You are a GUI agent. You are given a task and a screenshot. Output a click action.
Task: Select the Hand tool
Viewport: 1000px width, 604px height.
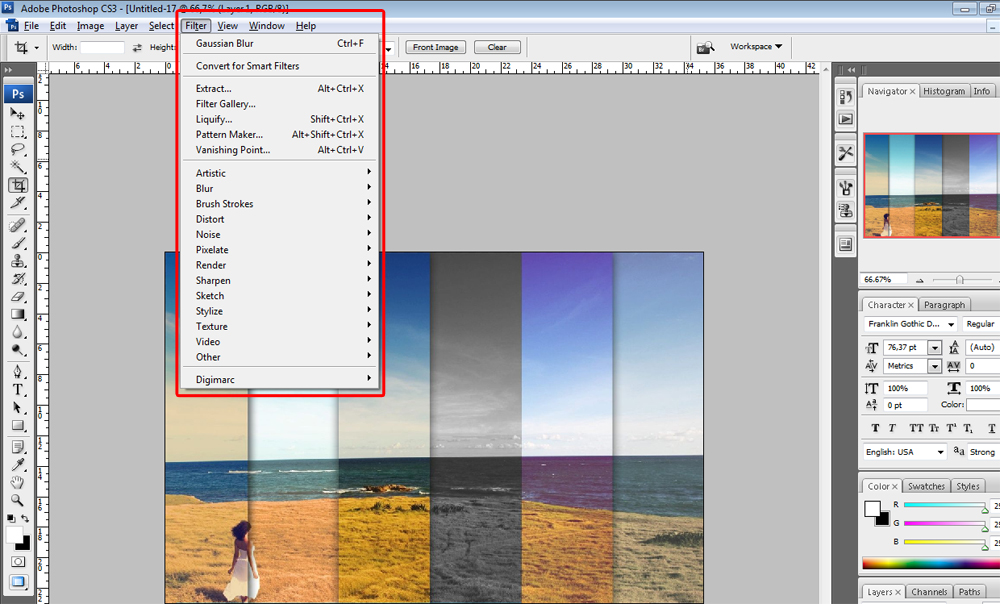pos(18,483)
